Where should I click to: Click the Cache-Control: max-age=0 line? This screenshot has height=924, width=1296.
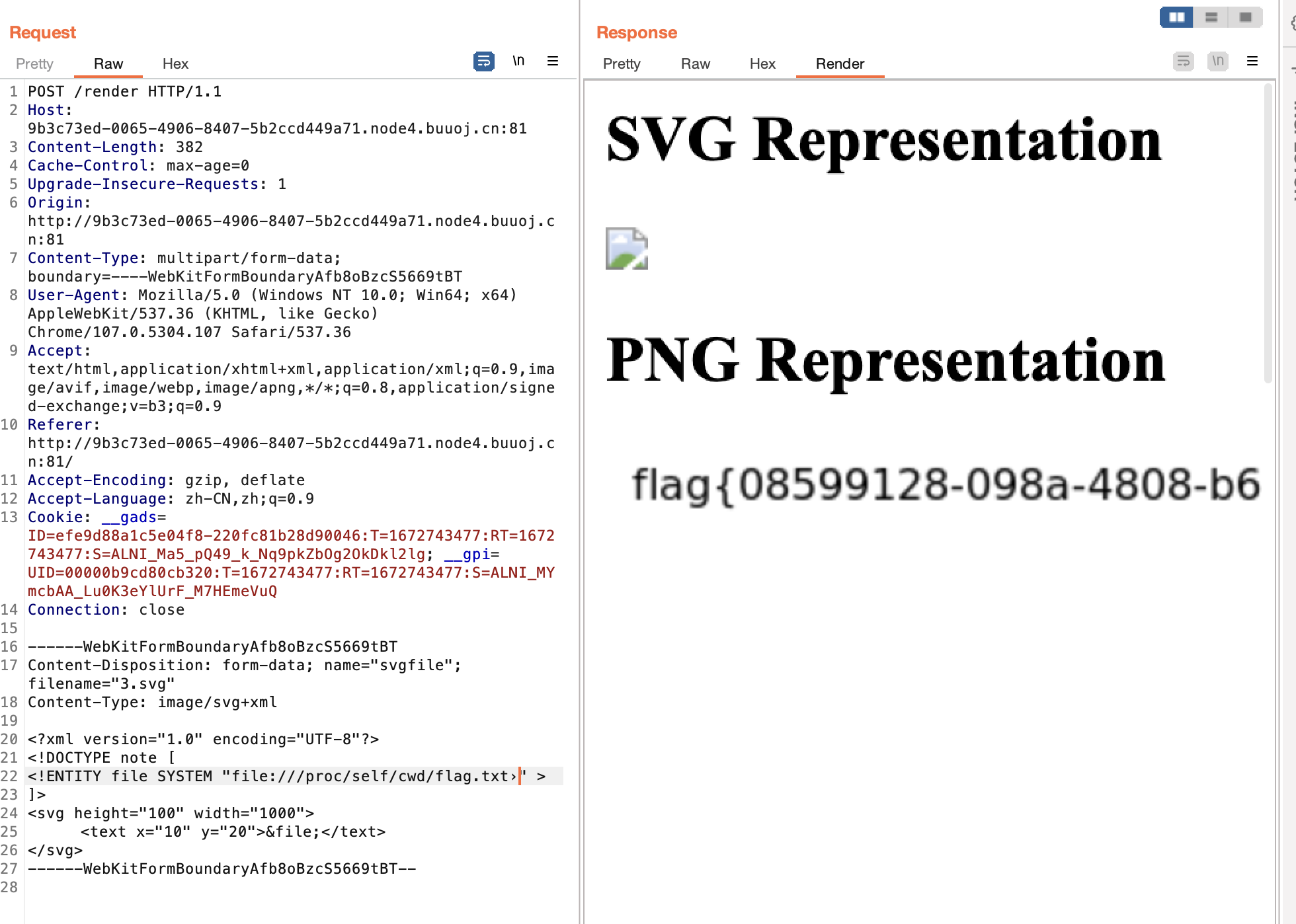(x=138, y=165)
